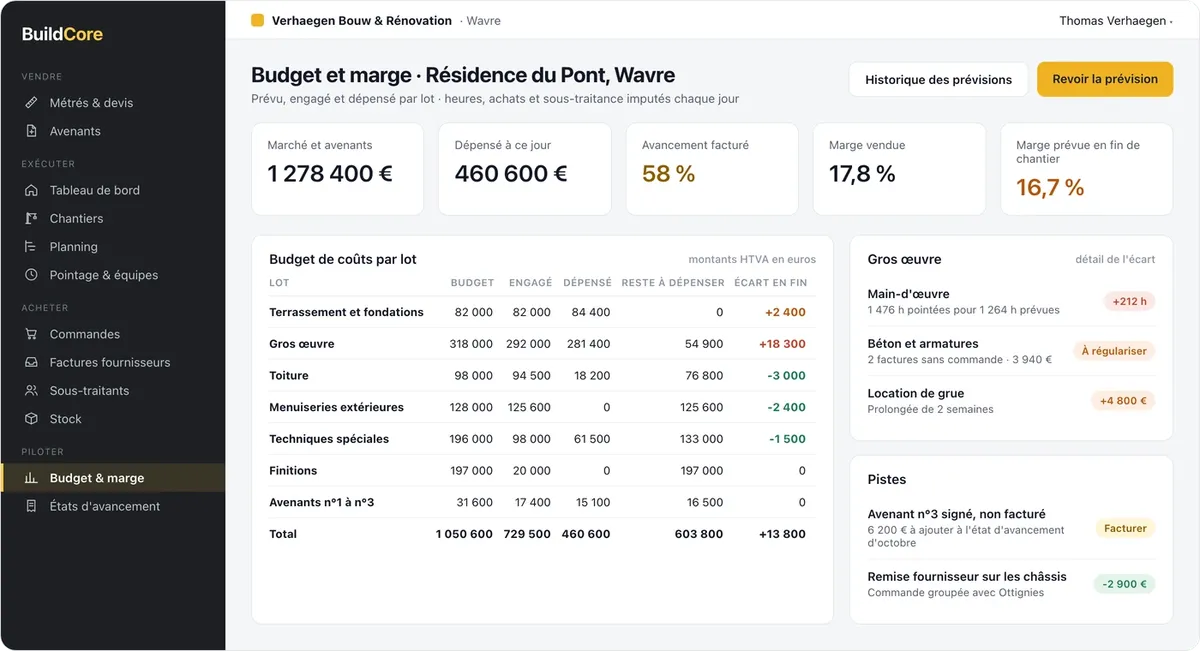
Task: Click the -2 900 € discount badge
Action: 1124,584
